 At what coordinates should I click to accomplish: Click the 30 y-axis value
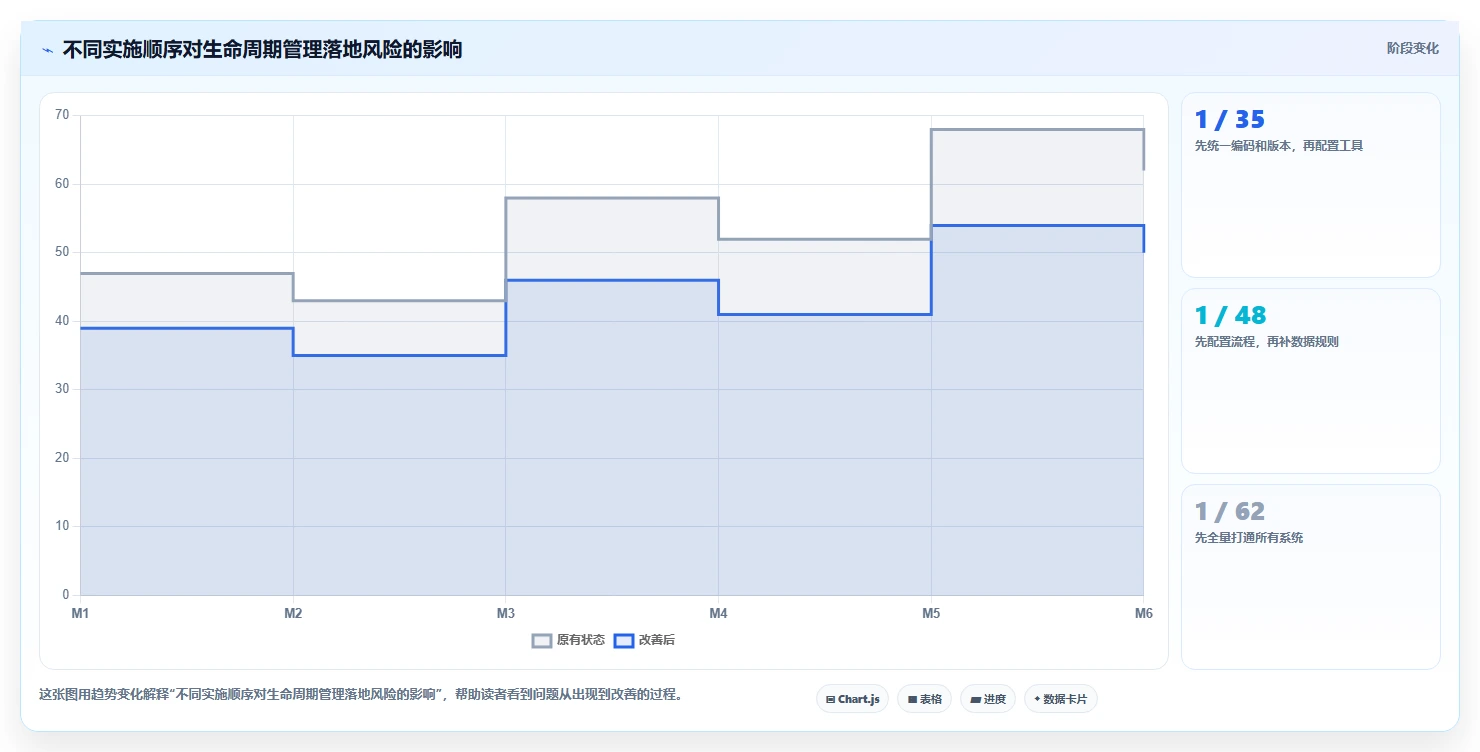tap(62, 389)
